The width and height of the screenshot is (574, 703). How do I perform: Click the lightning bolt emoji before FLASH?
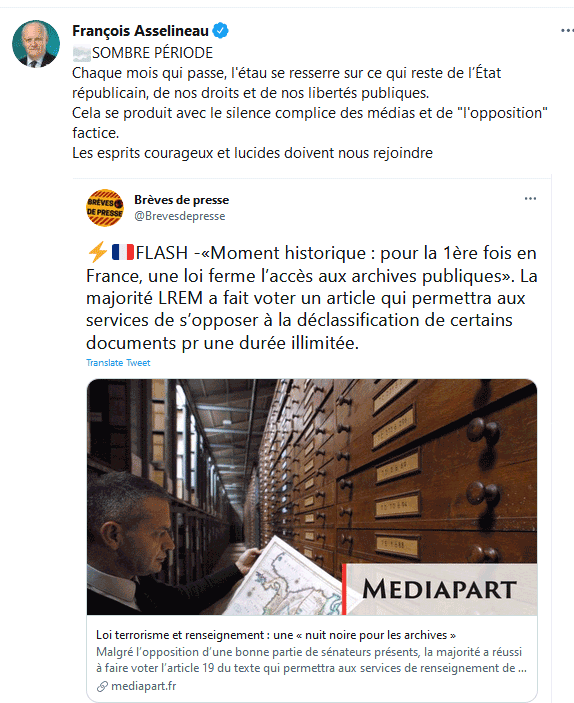[x=97, y=252]
